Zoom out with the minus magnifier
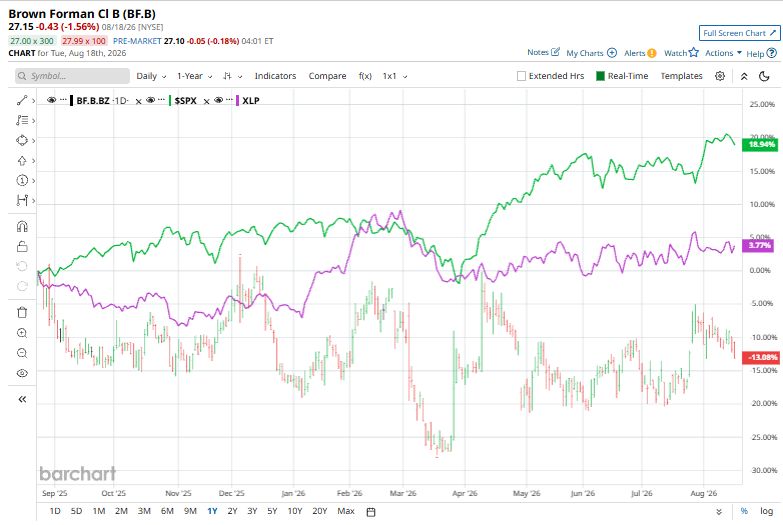 point(22,353)
